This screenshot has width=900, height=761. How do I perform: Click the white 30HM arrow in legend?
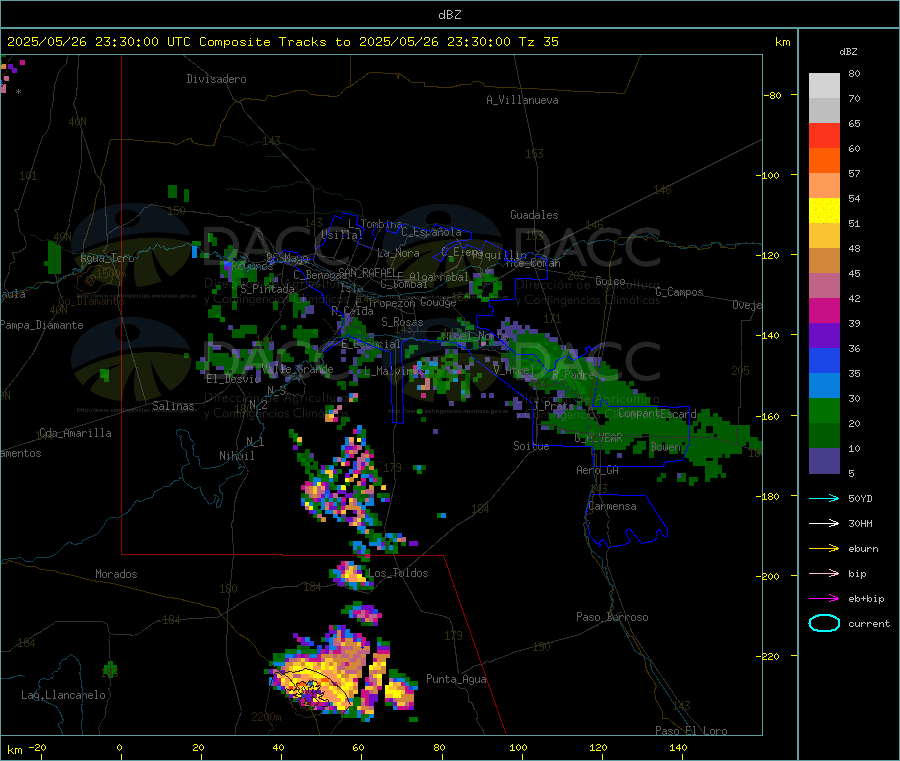824,523
